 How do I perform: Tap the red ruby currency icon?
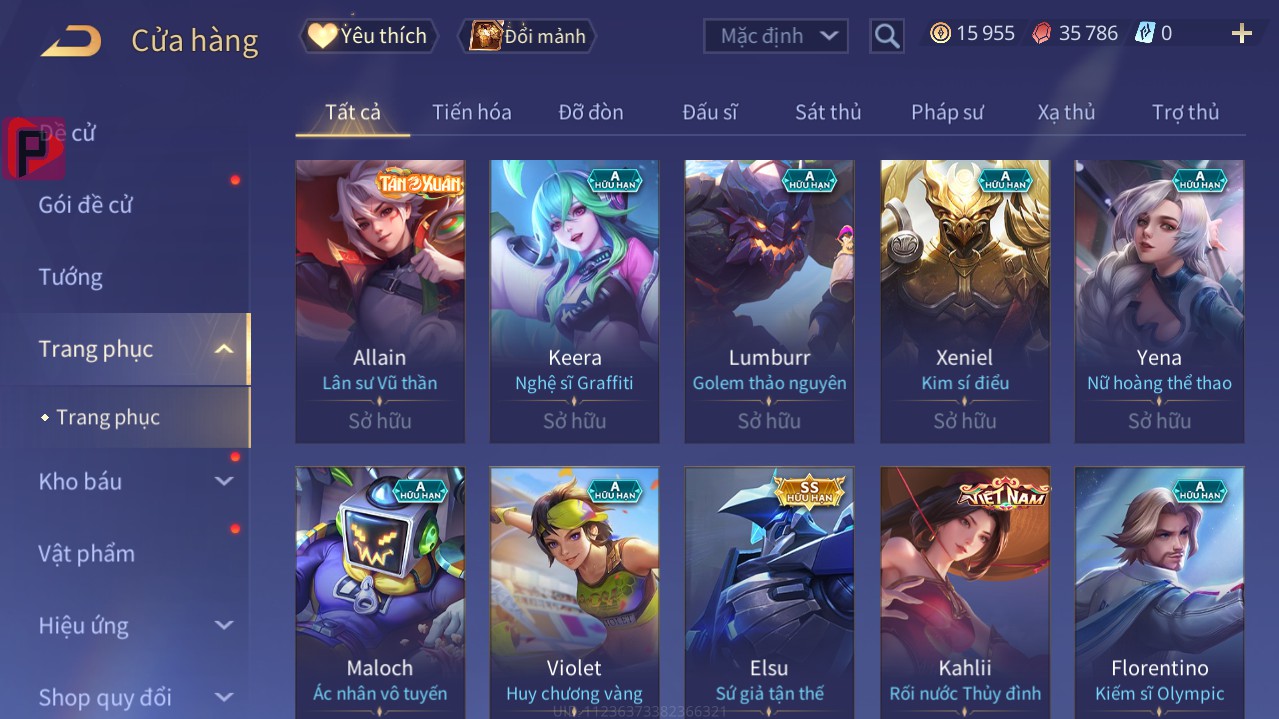[x=1042, y=33]
